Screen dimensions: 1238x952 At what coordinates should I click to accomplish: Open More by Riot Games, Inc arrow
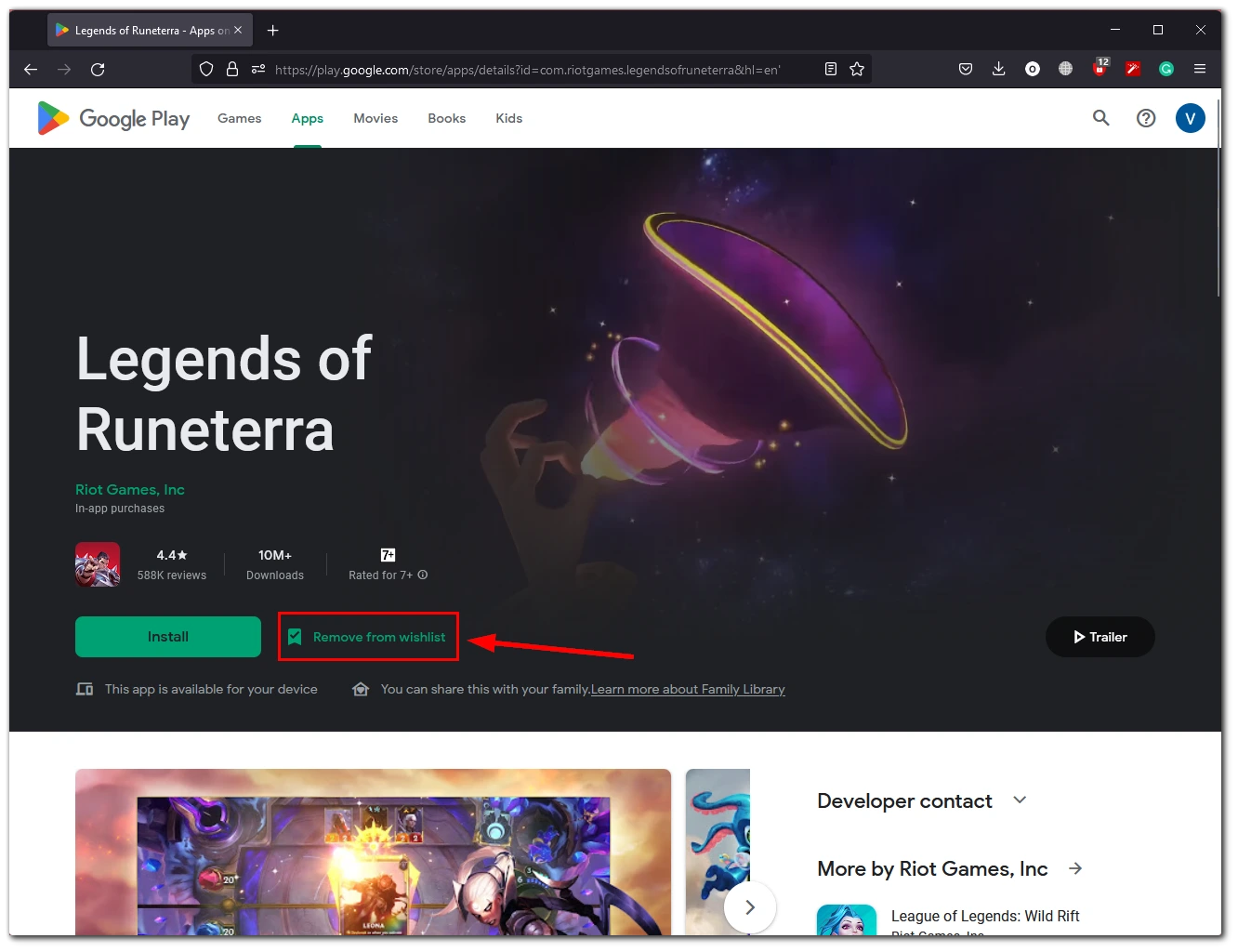(1075, 868)
